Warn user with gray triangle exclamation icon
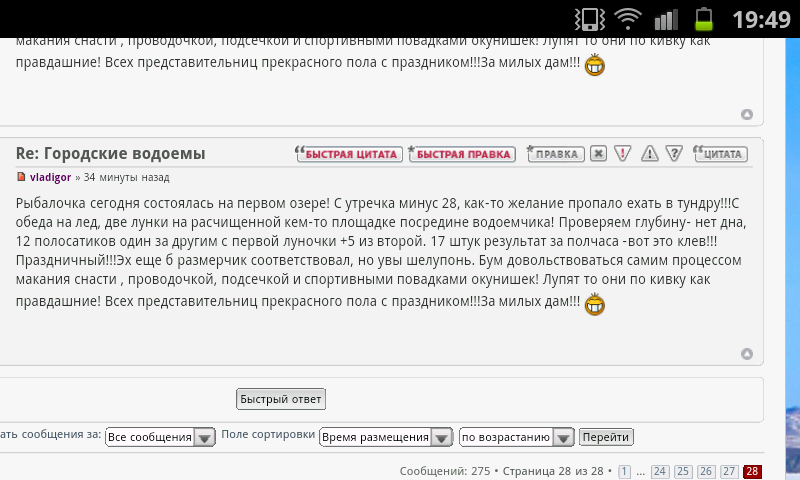This screenshot has height=480, width=800. click(x=649, y=153)
